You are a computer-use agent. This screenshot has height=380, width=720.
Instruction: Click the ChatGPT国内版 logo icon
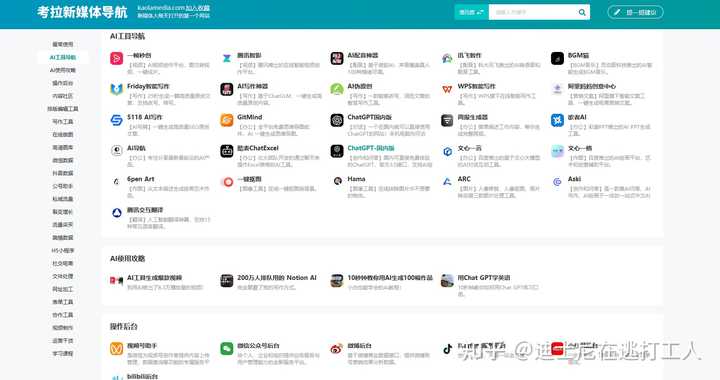point(337,120)
